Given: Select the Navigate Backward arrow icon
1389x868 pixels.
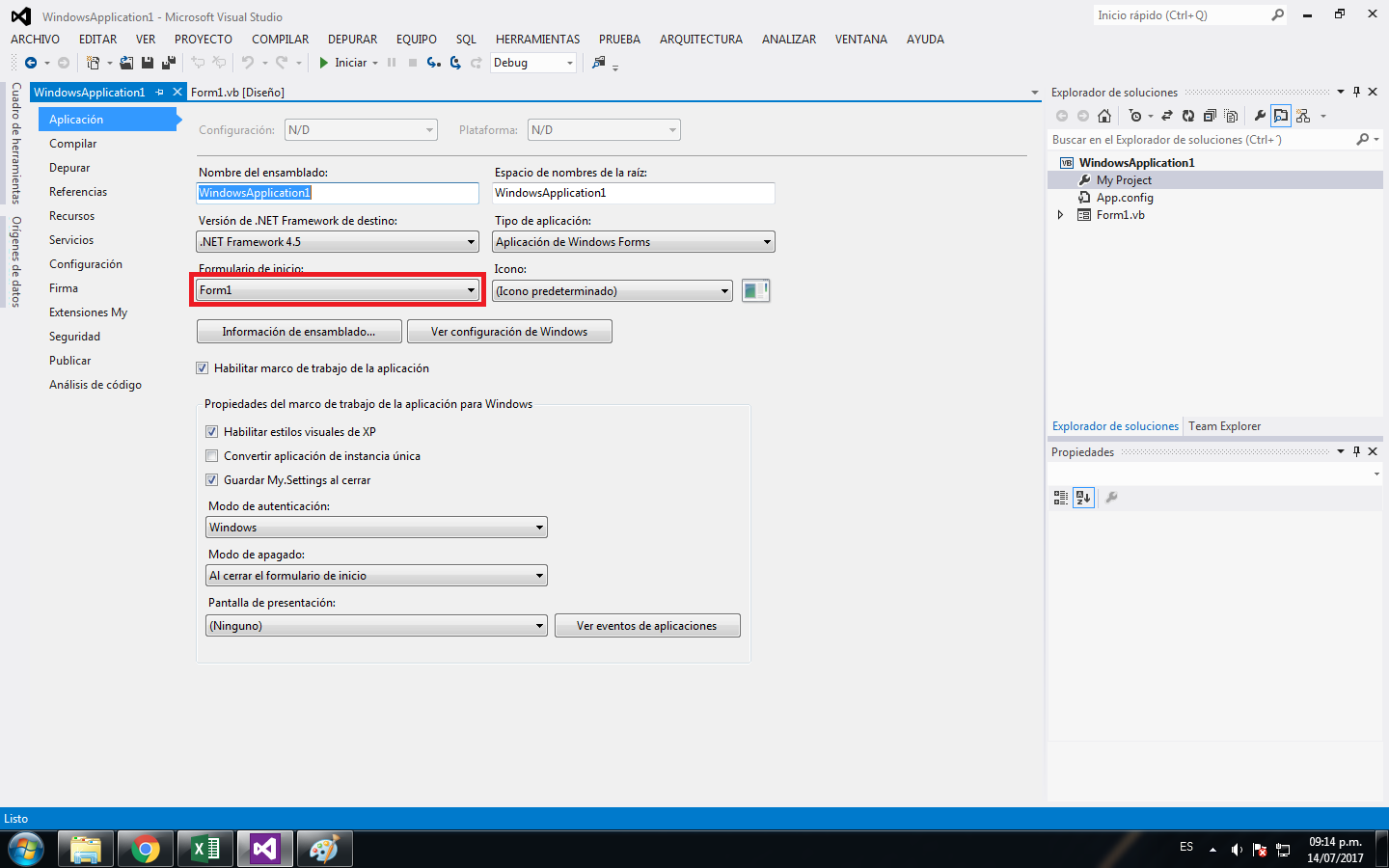Looking at the screenshot, I should click(31, 62).
